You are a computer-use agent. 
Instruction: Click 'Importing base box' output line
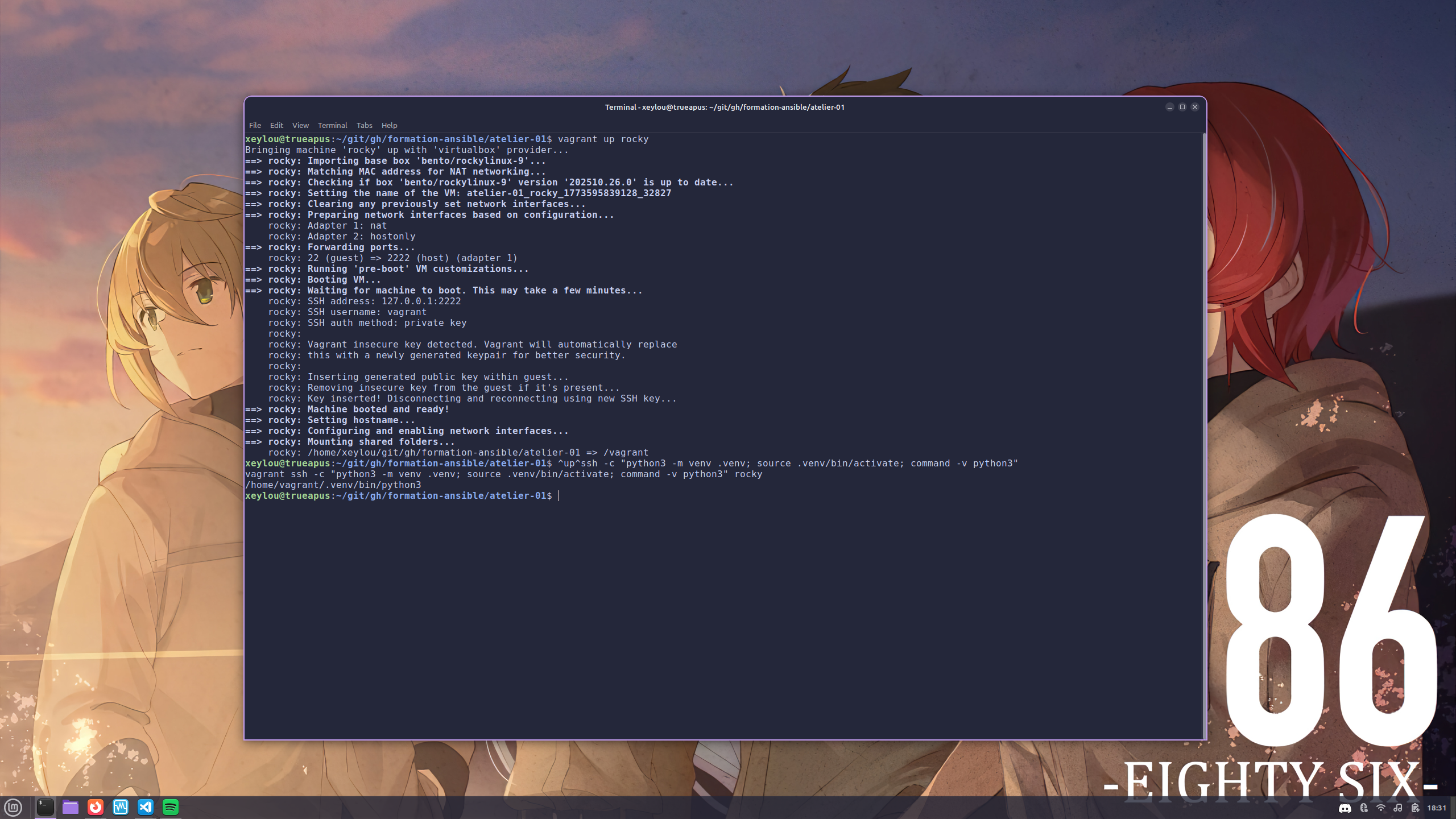click(x=395, y=161)
